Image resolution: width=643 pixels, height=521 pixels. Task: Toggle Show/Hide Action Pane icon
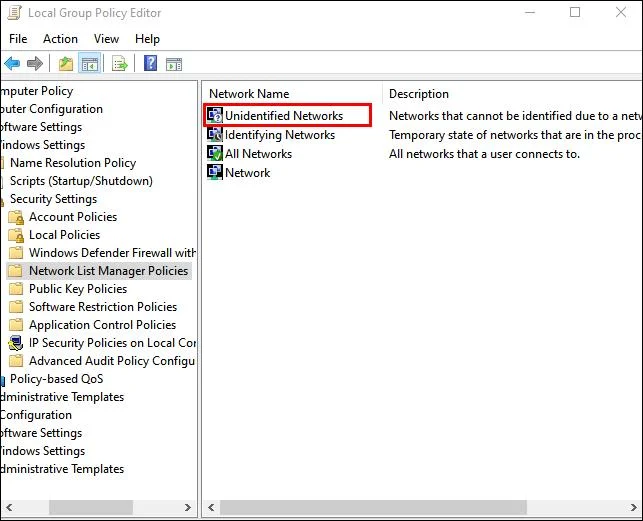point(174,64)
